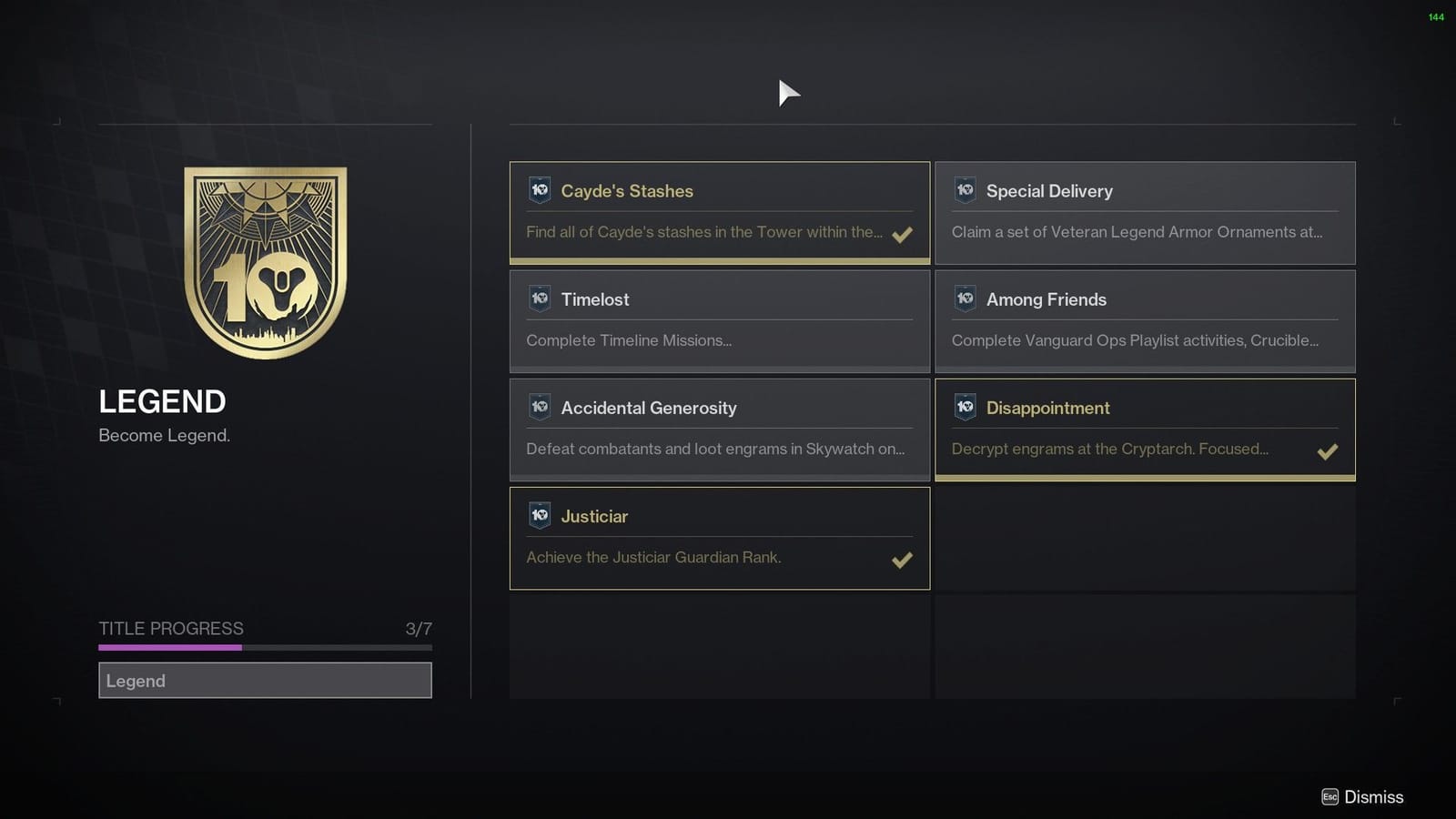Click the badge icon on Special Delivery
1456x819 pixels.
pos(965,190)
